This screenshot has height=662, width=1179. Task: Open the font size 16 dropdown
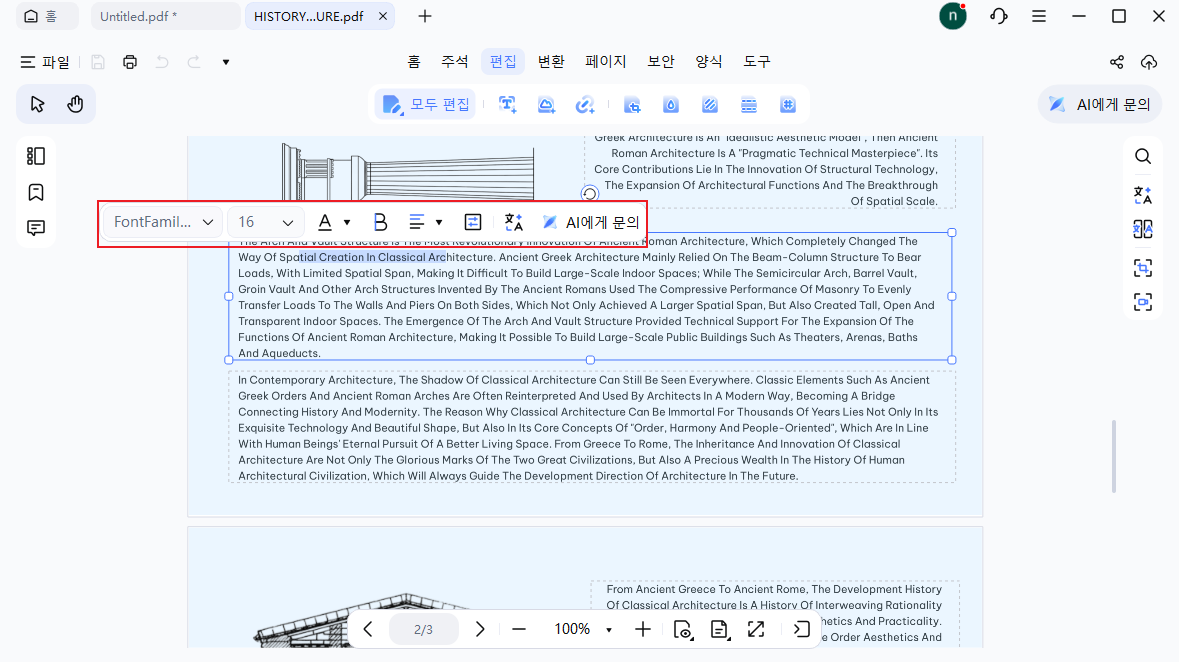tap(265, 222)
